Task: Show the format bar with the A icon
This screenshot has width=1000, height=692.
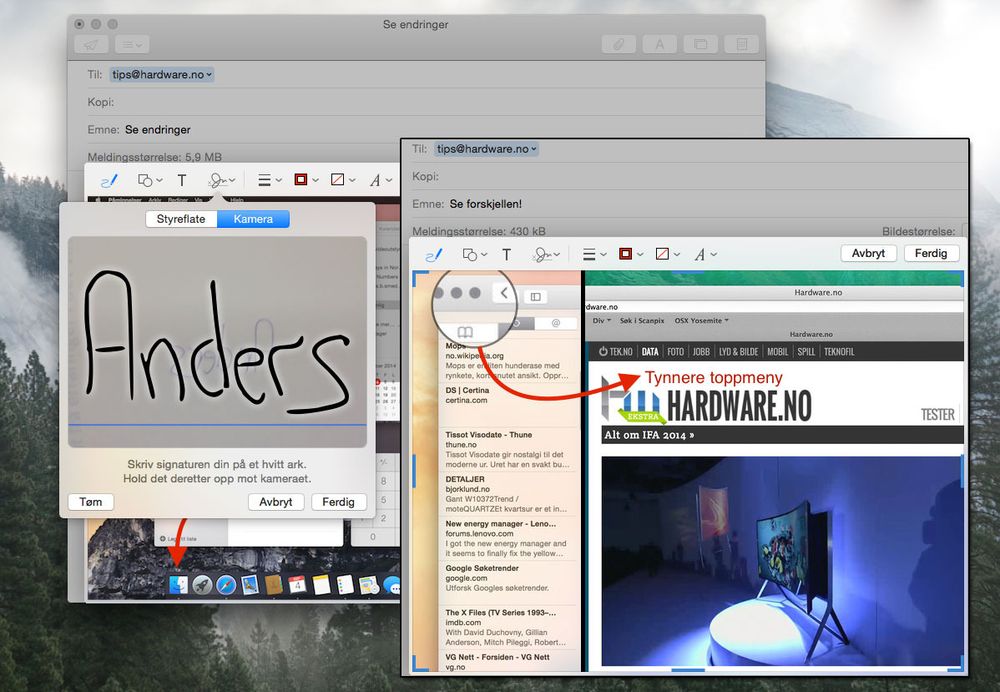Action: (x=659, y=44)
